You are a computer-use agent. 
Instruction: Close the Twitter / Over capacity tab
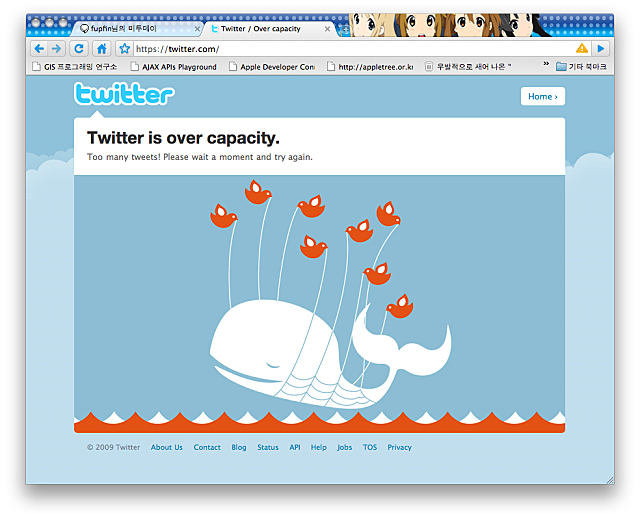[327, 29]
